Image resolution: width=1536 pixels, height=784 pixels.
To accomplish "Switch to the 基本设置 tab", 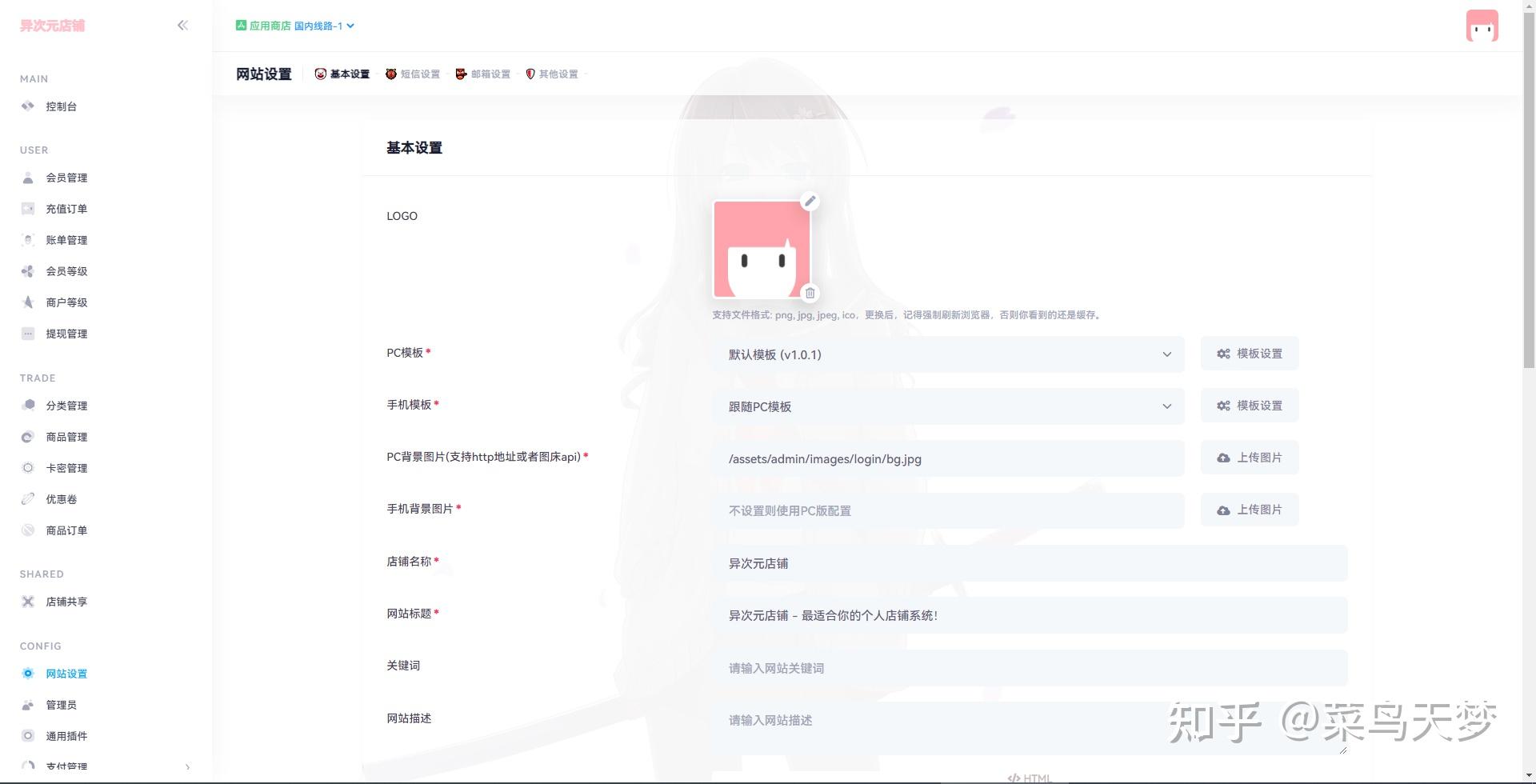I will tap(342, 74).
